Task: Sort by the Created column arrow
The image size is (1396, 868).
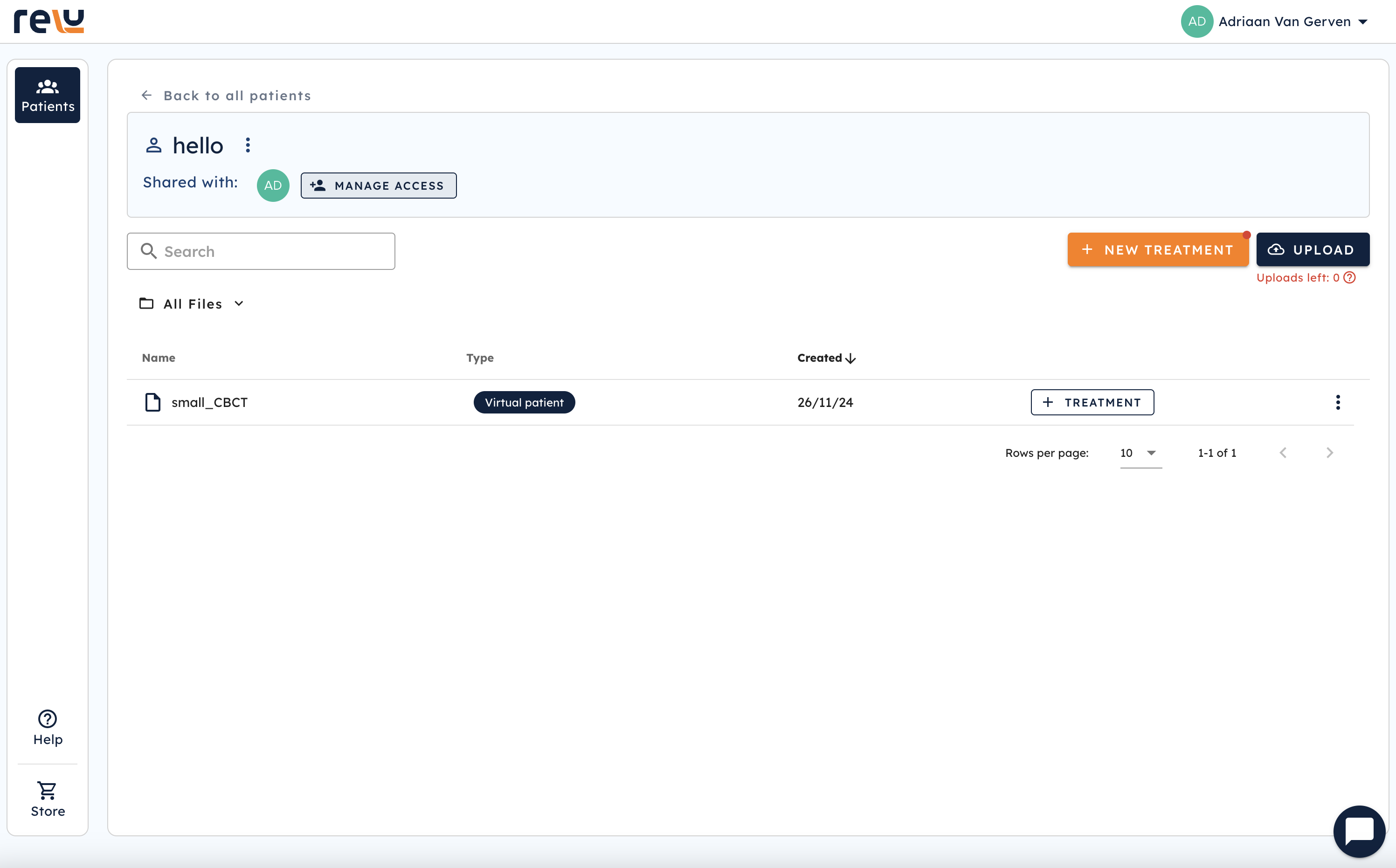Action: point(850,358)
